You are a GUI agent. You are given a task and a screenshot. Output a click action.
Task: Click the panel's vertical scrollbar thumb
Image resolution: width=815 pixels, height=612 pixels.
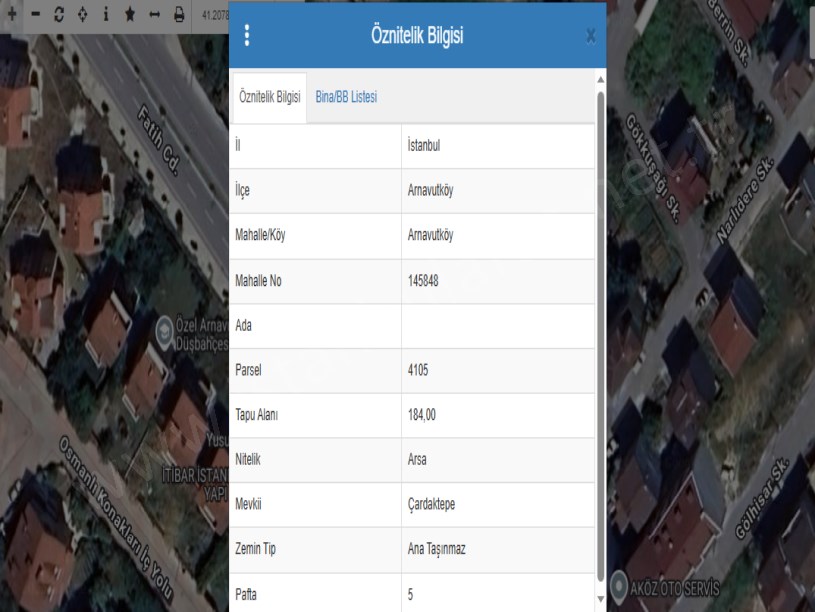pyautogui.click(x=600, y=330)
